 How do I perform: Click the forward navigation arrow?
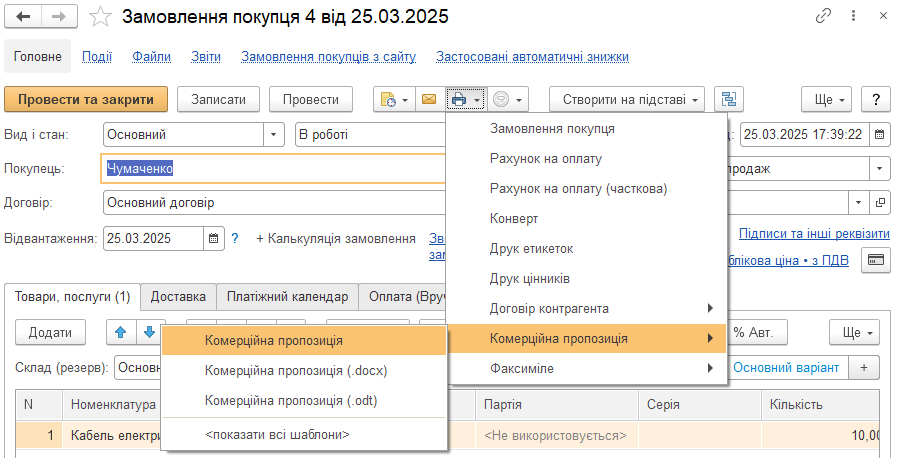coord(59,17)
